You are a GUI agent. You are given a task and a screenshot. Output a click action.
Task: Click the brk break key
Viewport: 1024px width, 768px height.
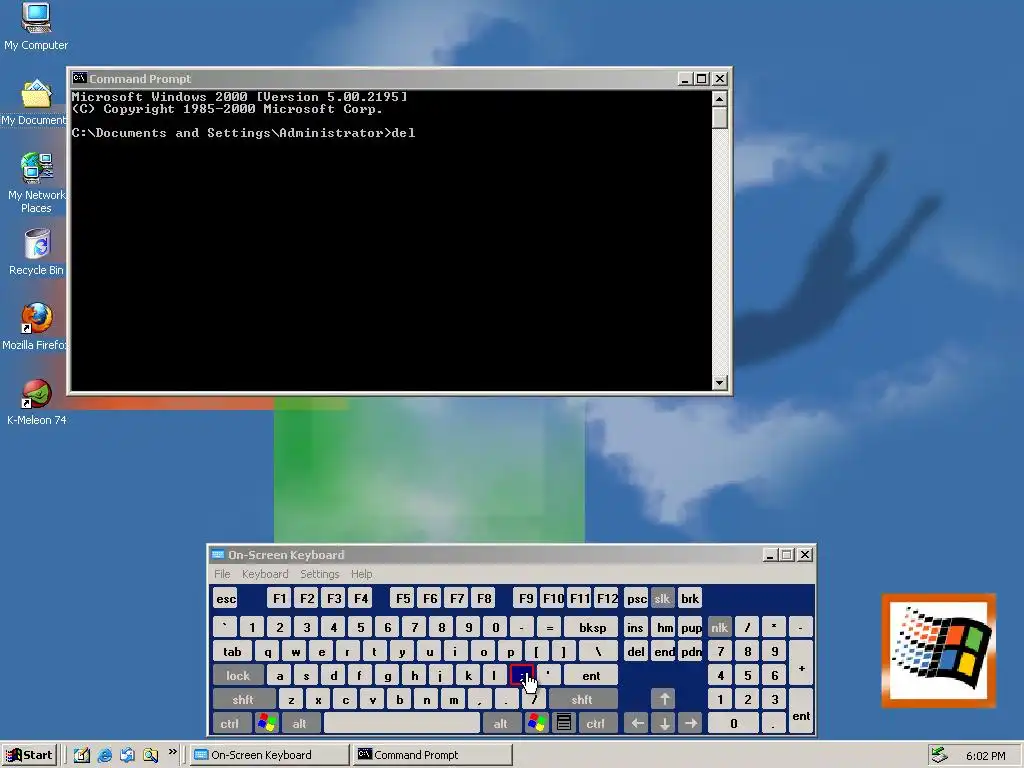click(x=690, y=599)
